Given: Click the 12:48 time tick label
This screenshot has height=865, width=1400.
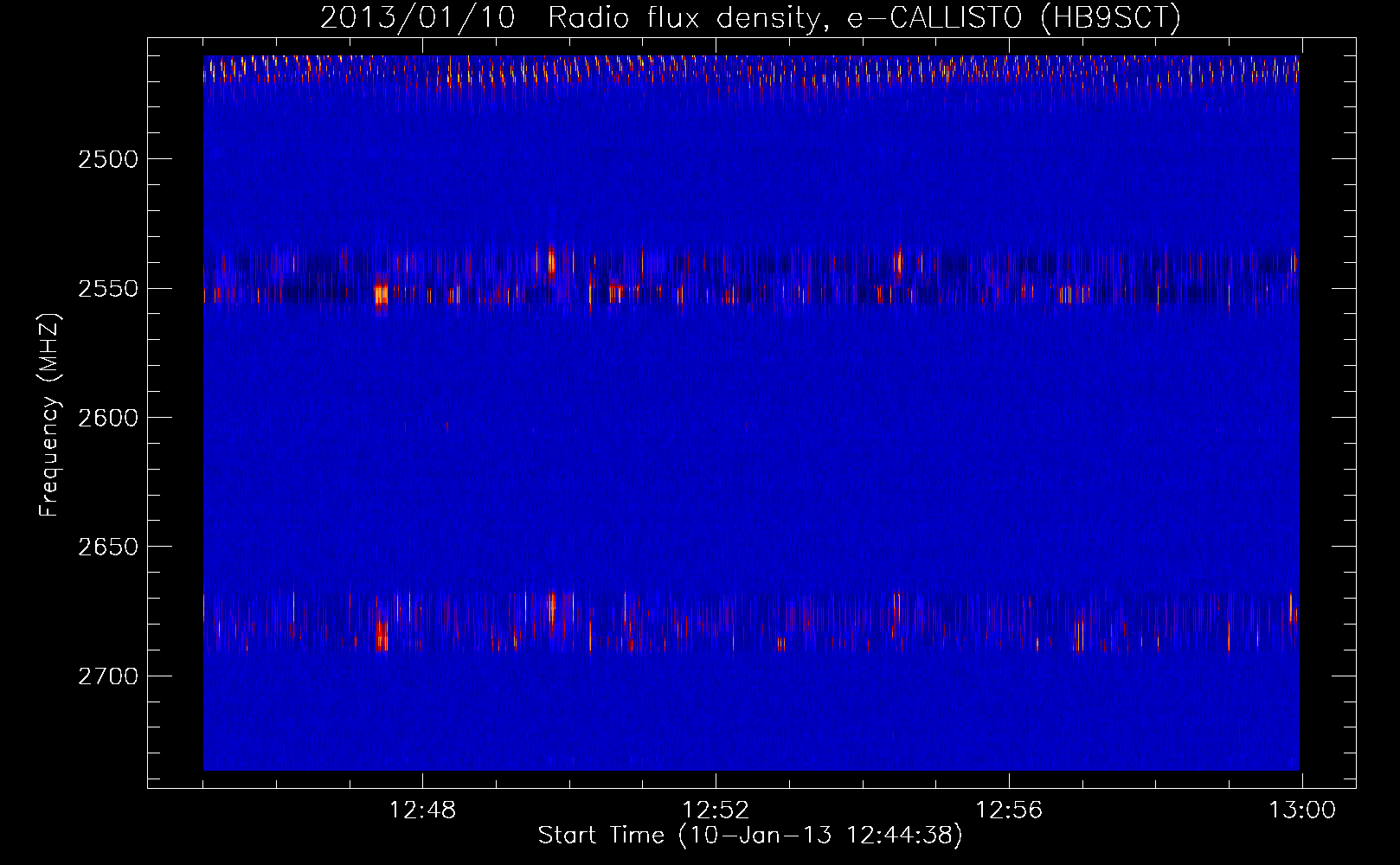Looking at the screenshot, I should [x=422, y=811].
